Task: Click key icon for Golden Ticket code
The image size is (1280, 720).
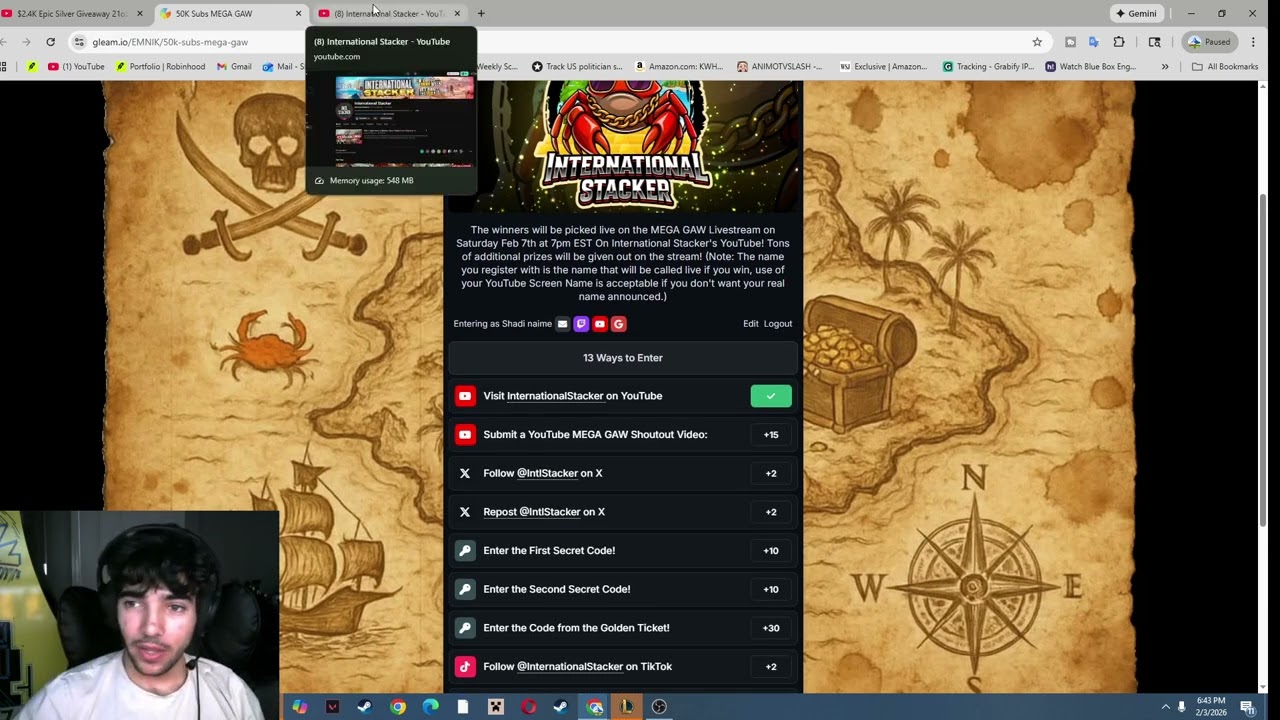Action: (465, 628)
